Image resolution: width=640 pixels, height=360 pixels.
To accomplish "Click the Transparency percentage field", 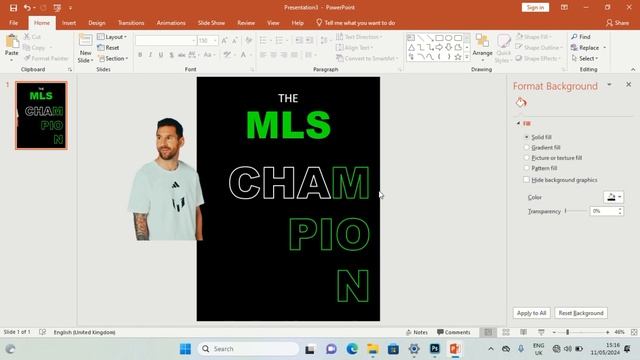I will point(604,211).
